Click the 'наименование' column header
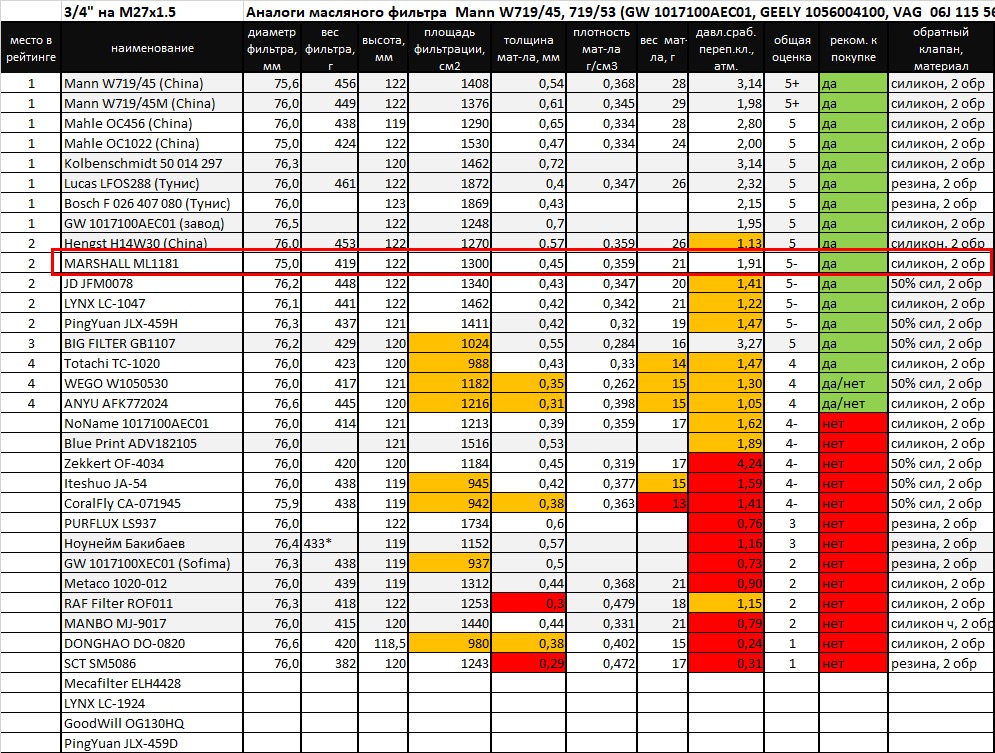This screenshot has width=995, height=753. [152, 48]
